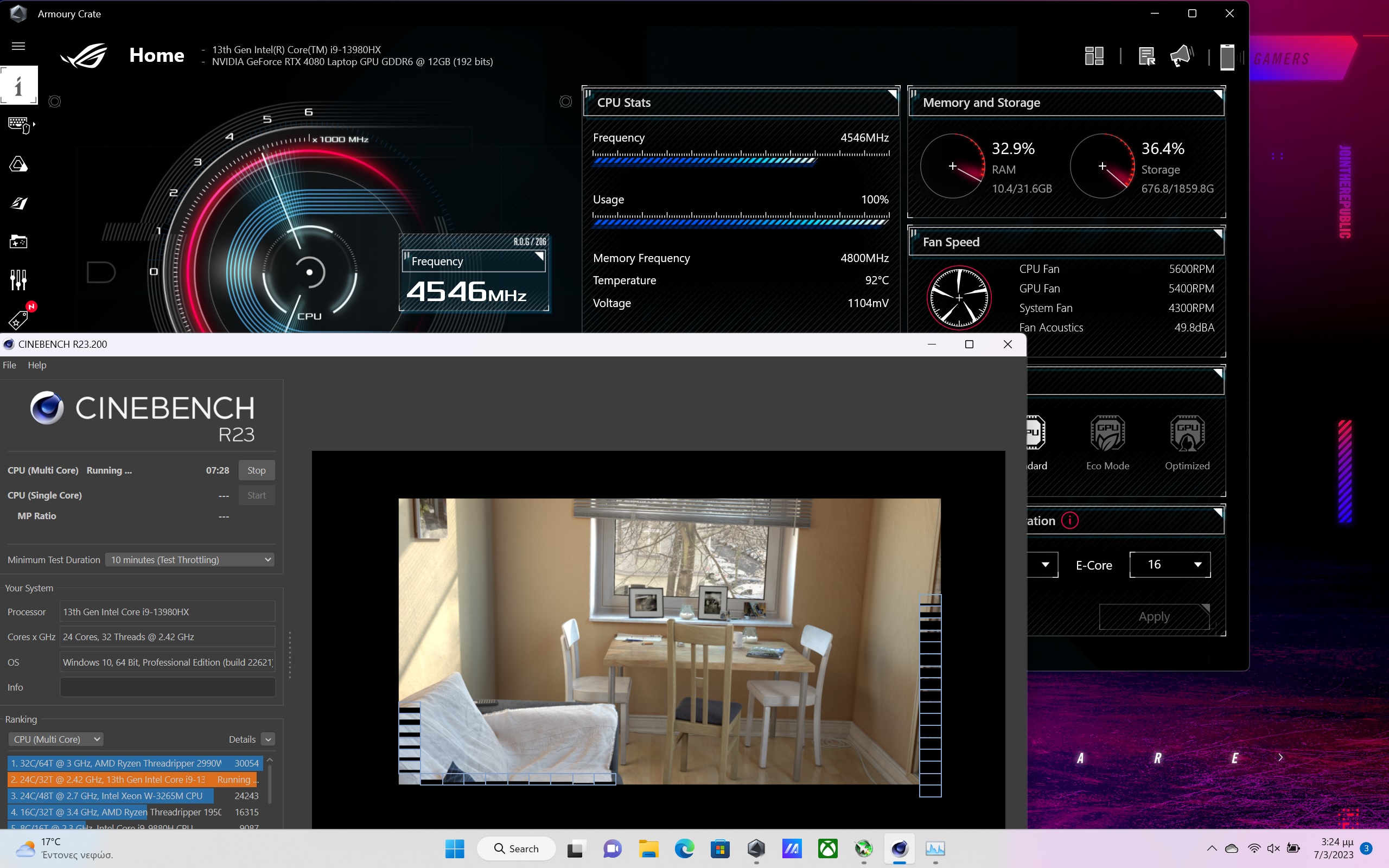Open the Armoury Crate hamburger menu
The height and width of the screenshot is (868, 1389).
tap(18, 46)
